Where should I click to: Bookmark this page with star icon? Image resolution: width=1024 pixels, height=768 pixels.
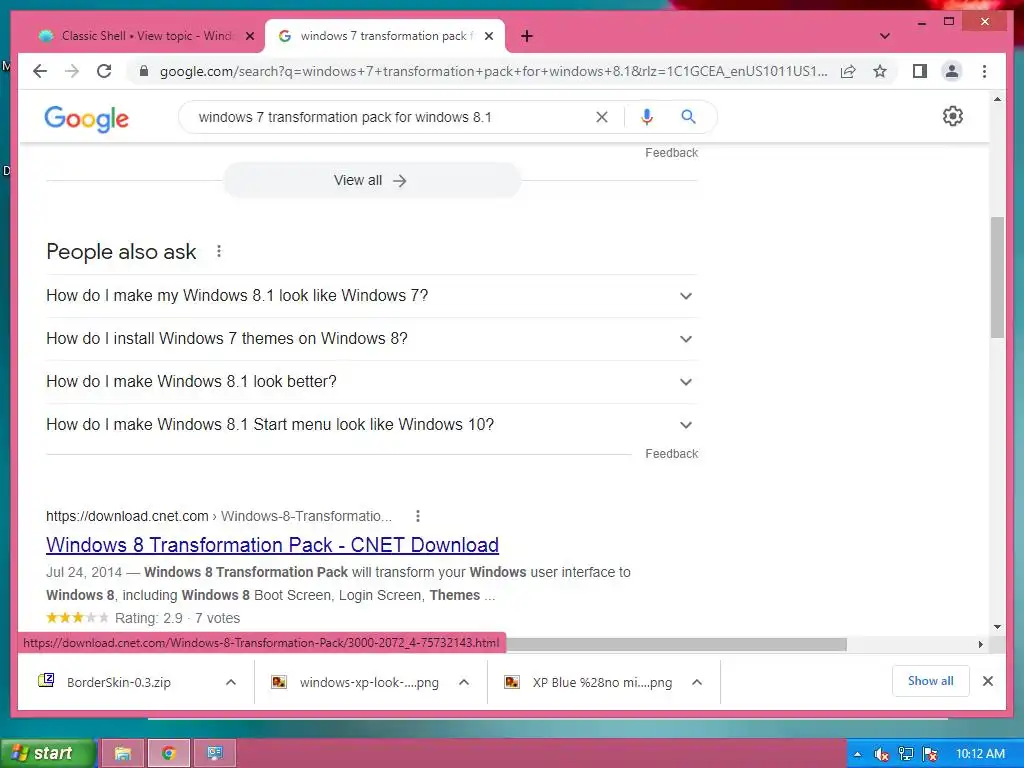tap(880, 71)
